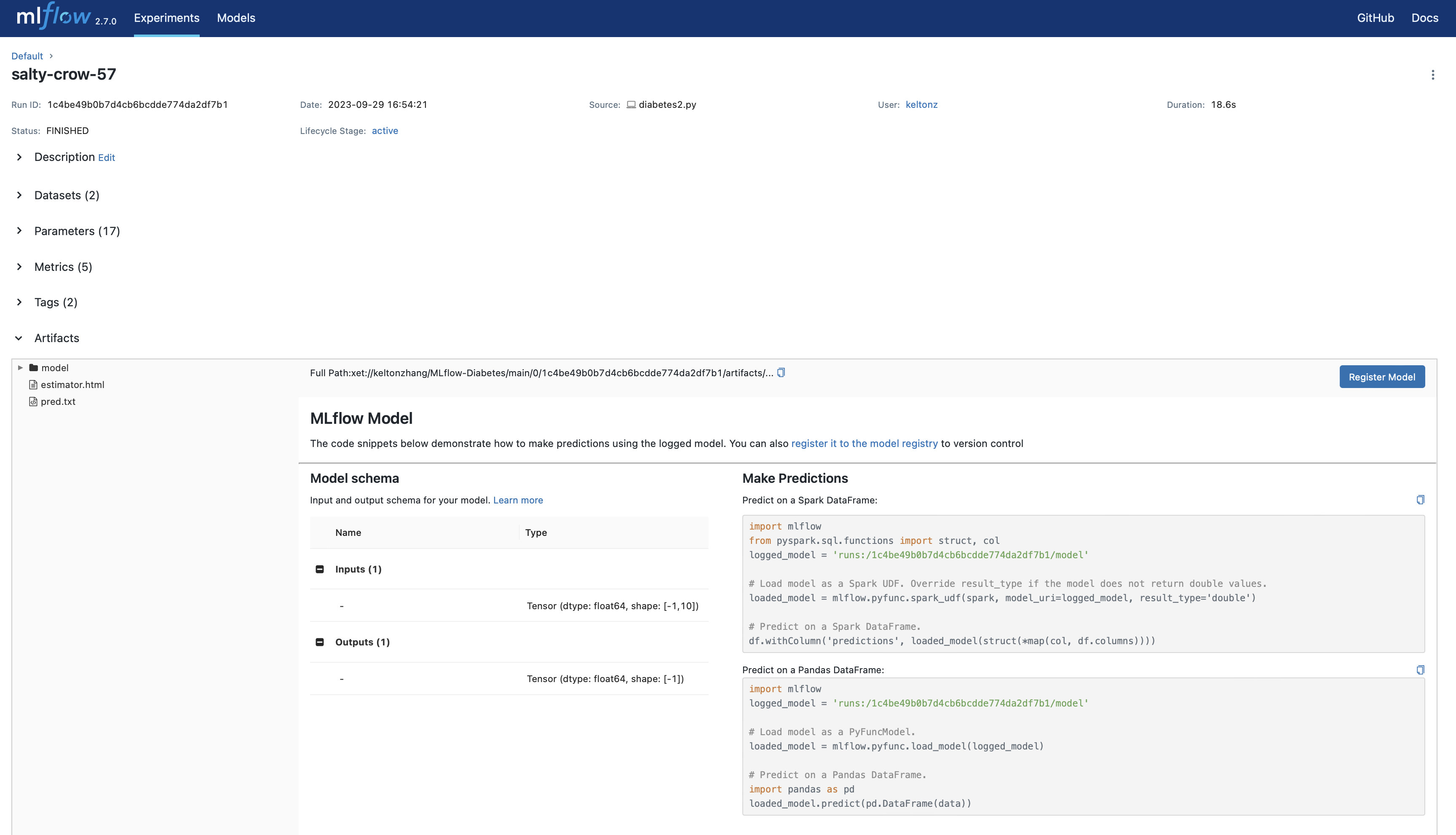Expand the Description section
Viewport: 1456px width, 835px height.
coord(19,157)
